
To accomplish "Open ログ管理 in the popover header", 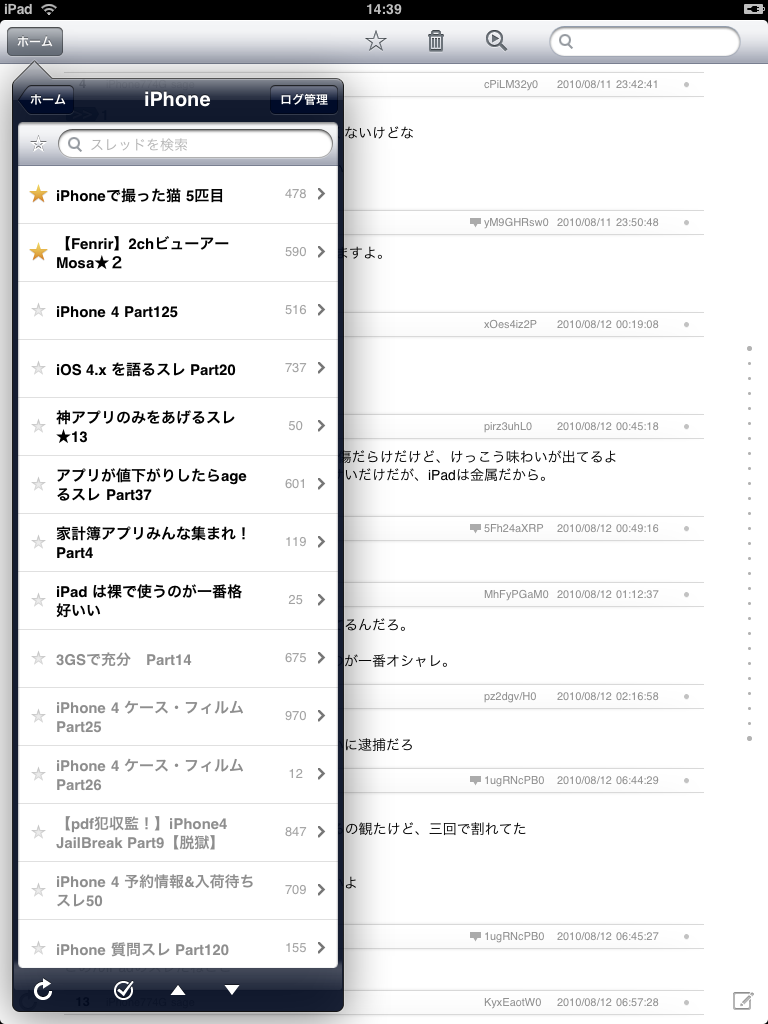I will (304, 99).
